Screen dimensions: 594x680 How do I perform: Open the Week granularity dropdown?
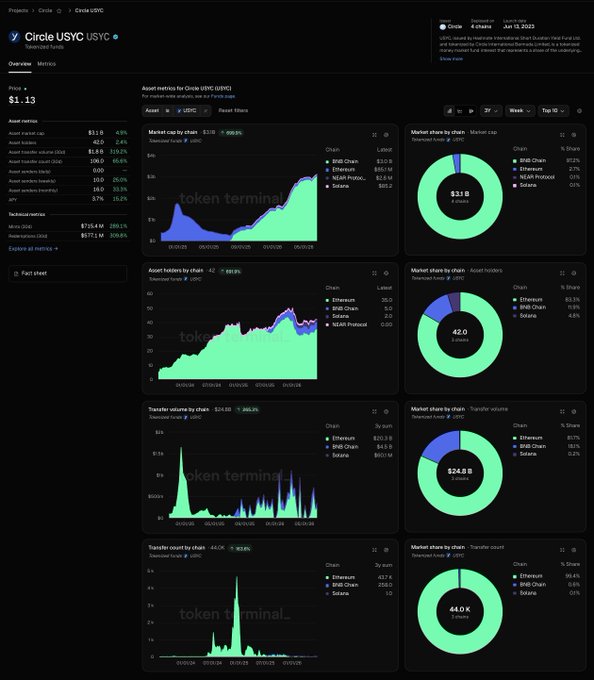(519, 111)
